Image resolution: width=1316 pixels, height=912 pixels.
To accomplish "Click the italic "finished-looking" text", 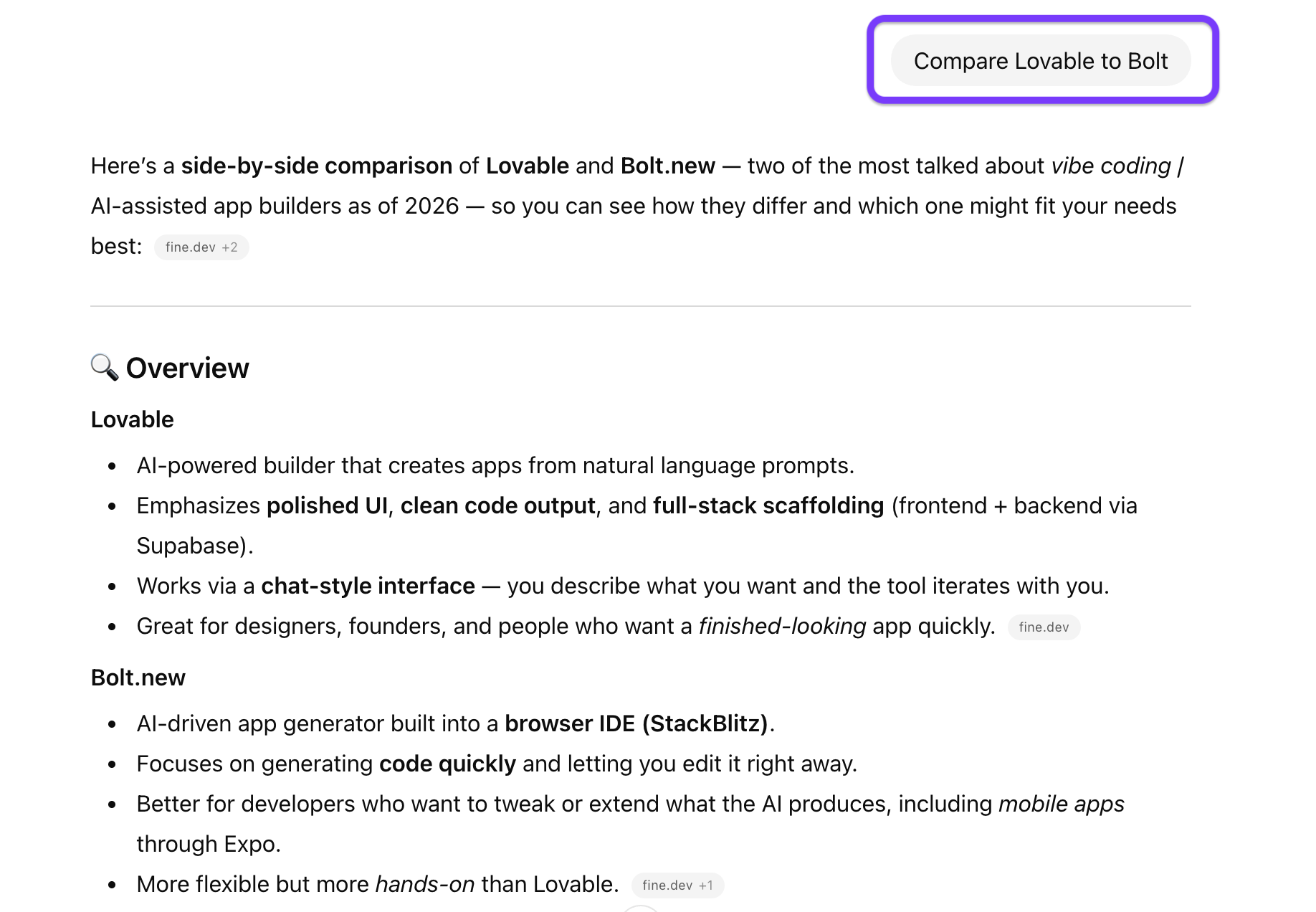I will tap(782, 626).
